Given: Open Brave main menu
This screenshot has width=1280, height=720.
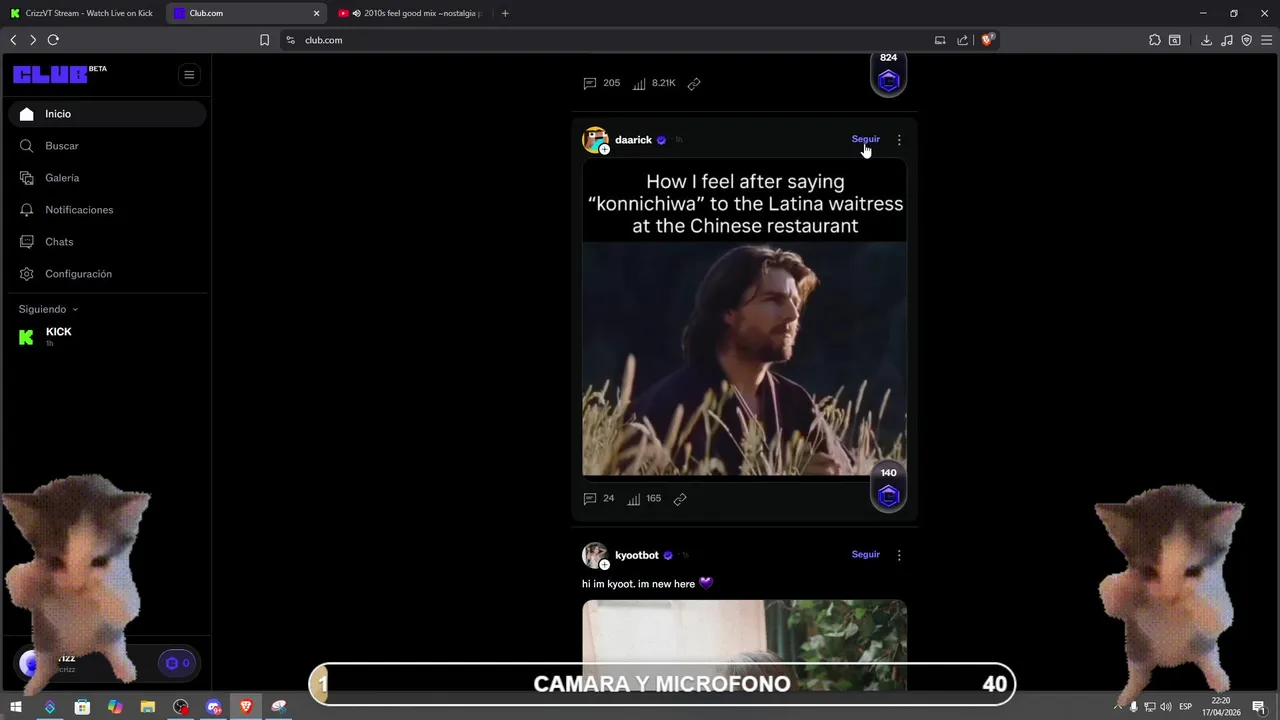Looking at the screenshot, I should 1266,40.
